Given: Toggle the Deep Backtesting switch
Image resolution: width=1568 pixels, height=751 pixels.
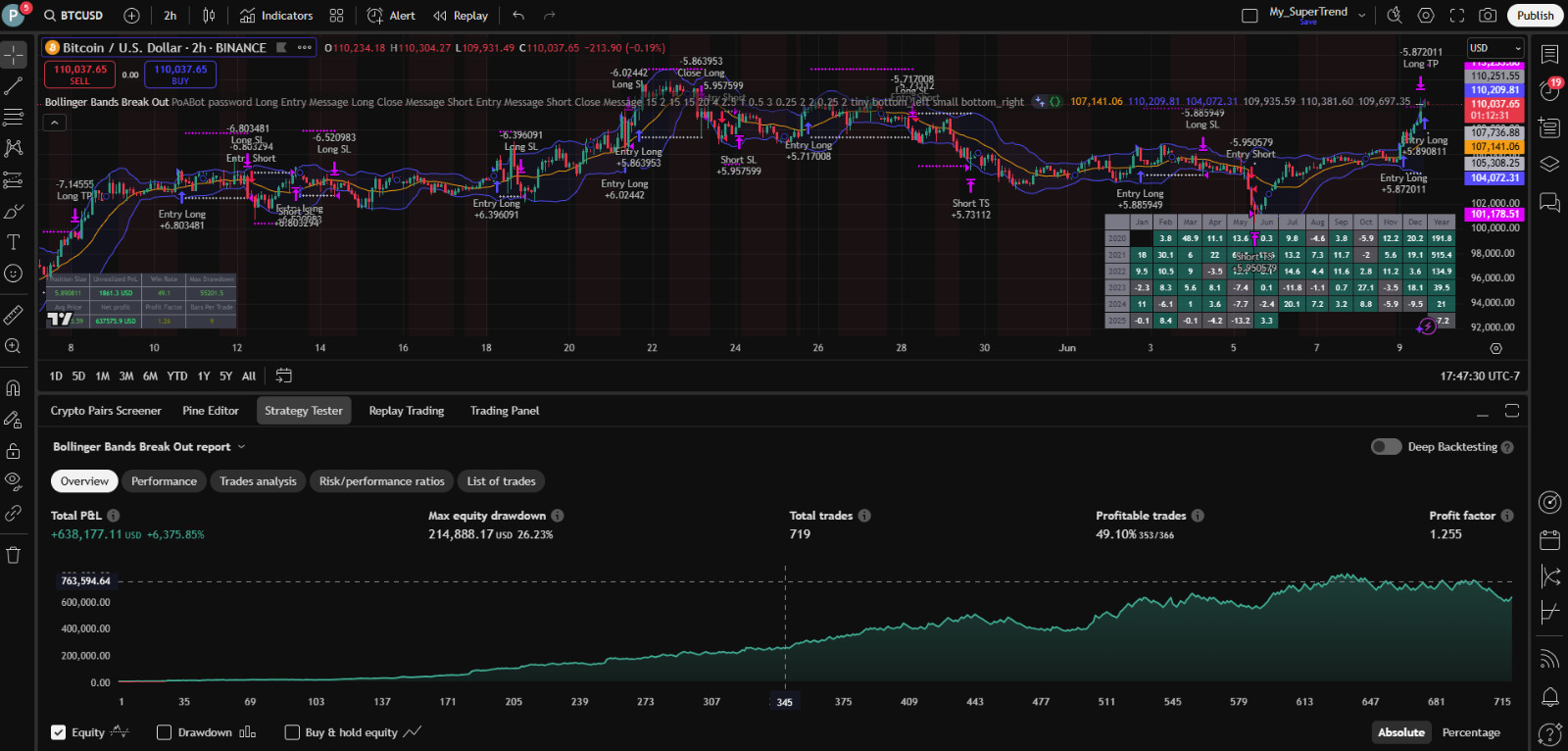Looking at the screenshot, I should (1386, 447).
